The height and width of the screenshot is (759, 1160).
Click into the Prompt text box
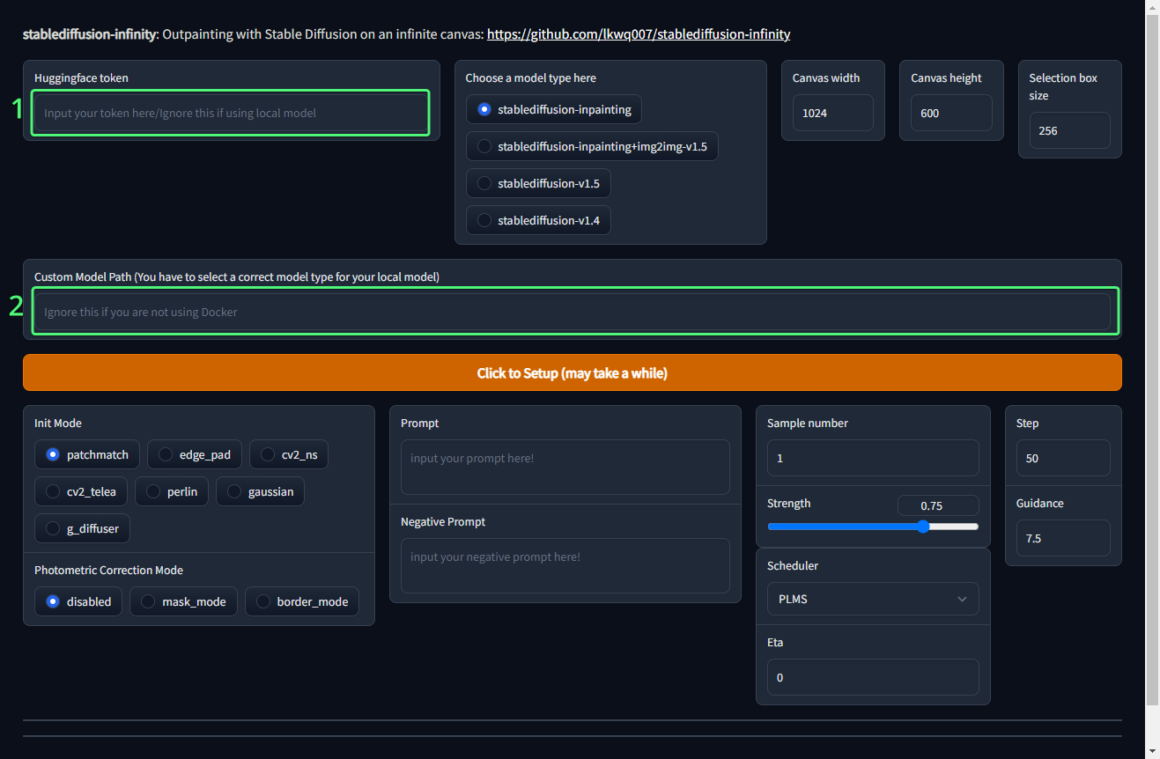(x=565, y=468)
